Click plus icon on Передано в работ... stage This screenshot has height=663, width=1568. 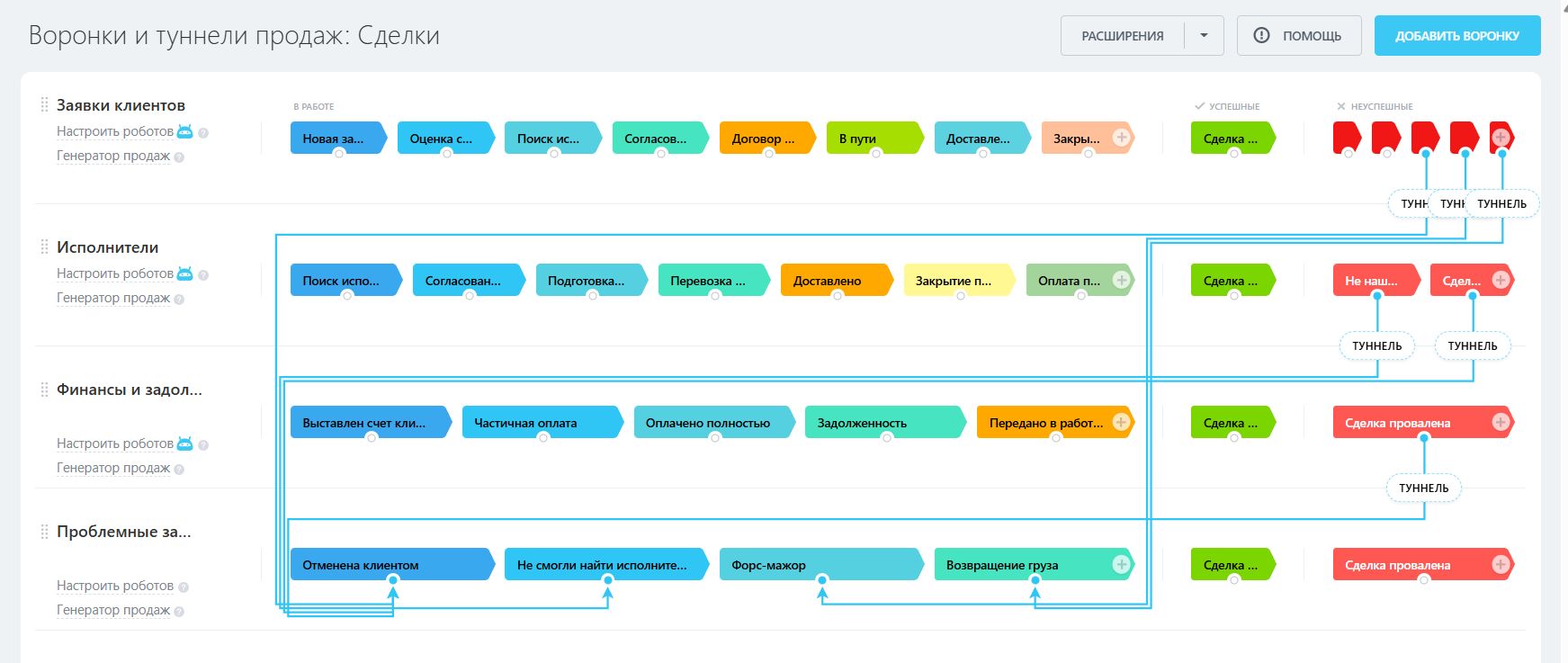(x=1121, y=422)
